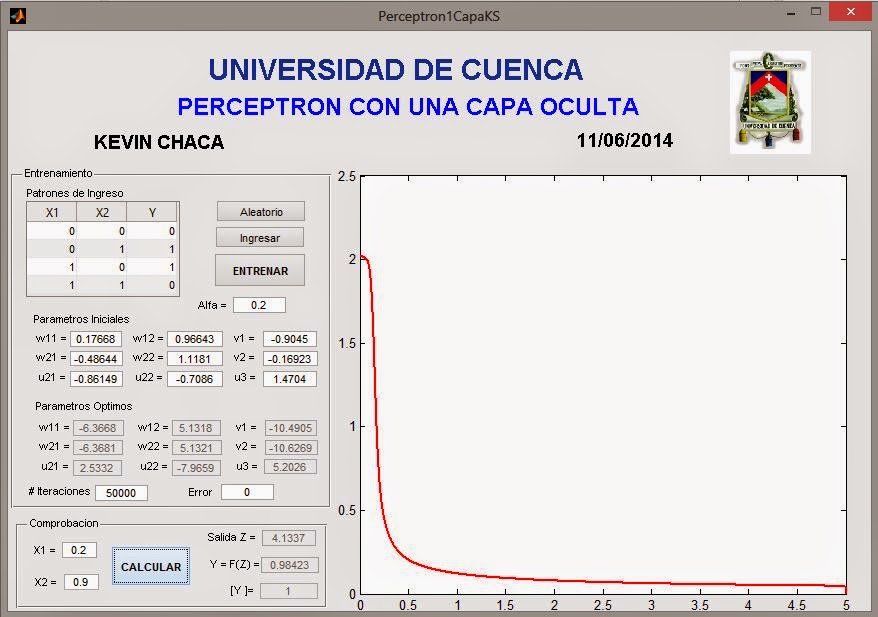The image size is (878, 617).
Task: Select the Y column header in table
Action: point(152,212)
